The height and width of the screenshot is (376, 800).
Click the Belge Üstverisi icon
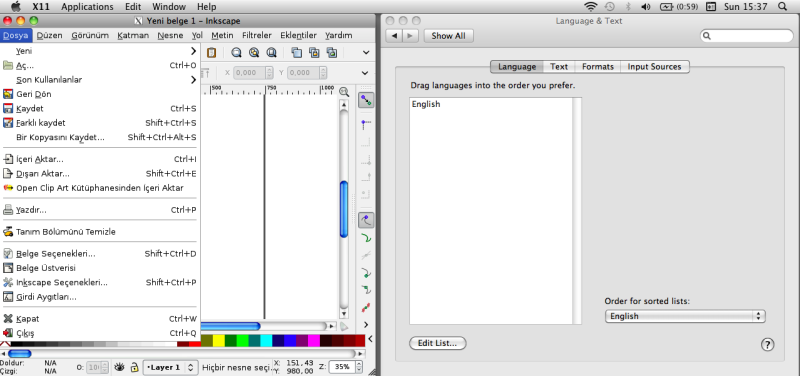[x=8, y=268]
